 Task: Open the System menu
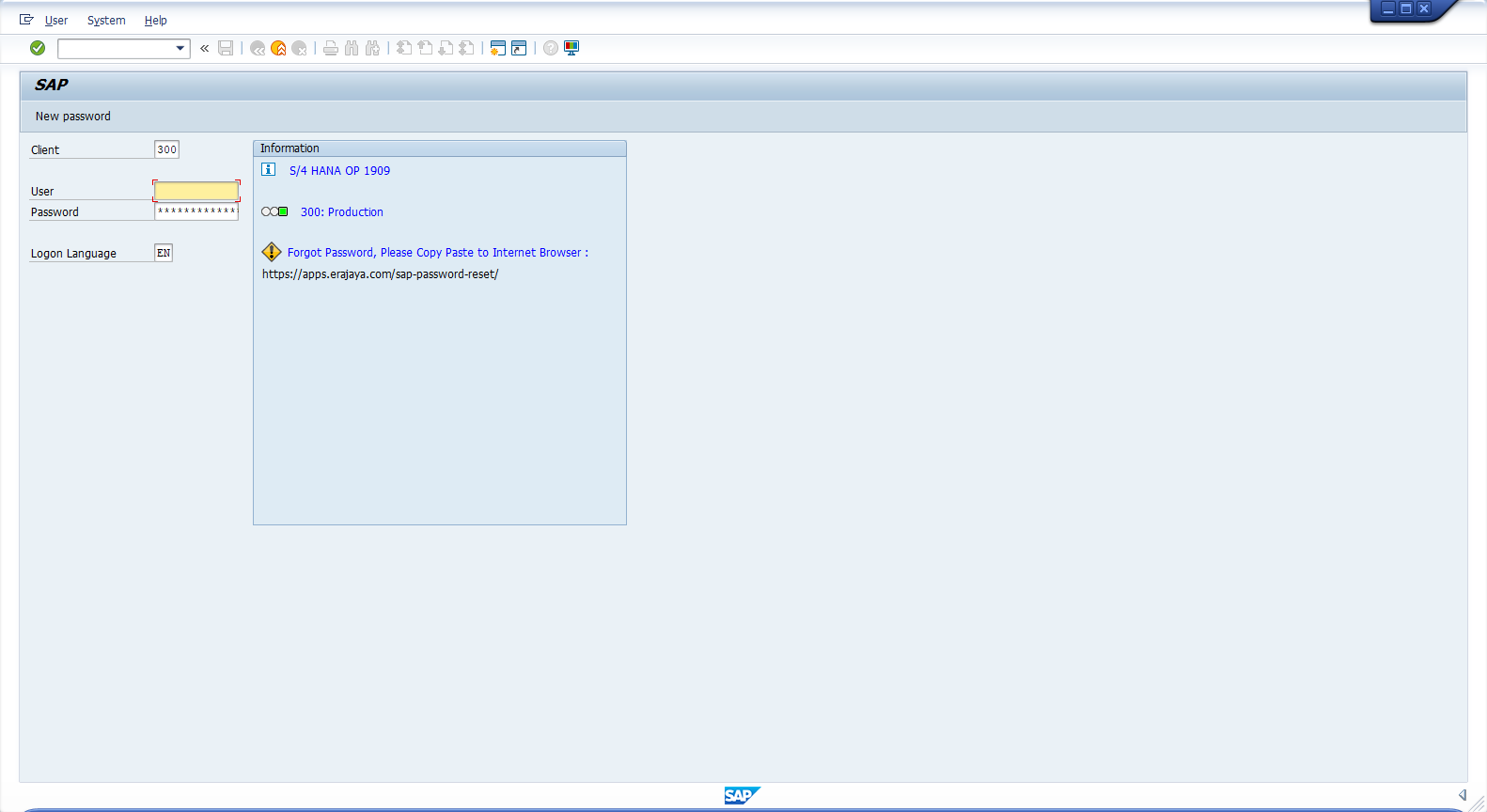[106, 21]
